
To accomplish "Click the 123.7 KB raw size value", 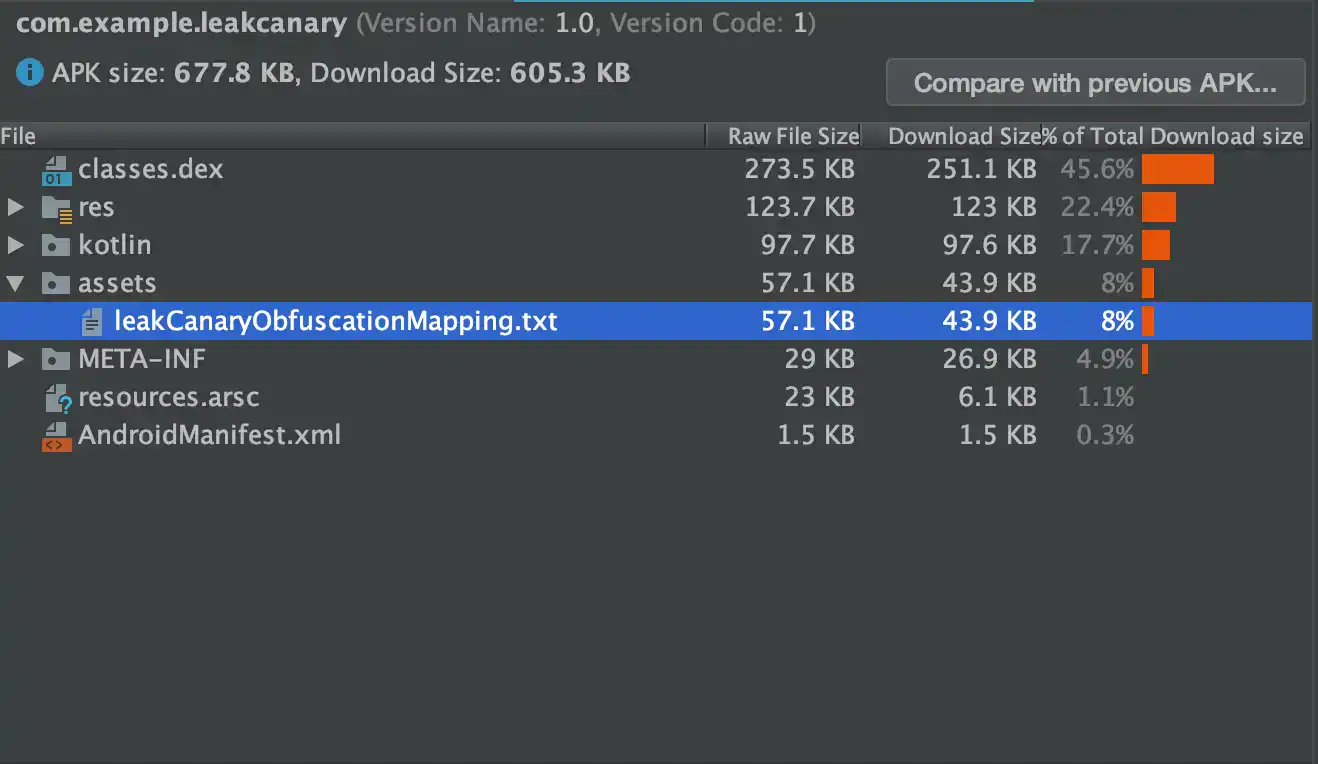I will [800, 208].
